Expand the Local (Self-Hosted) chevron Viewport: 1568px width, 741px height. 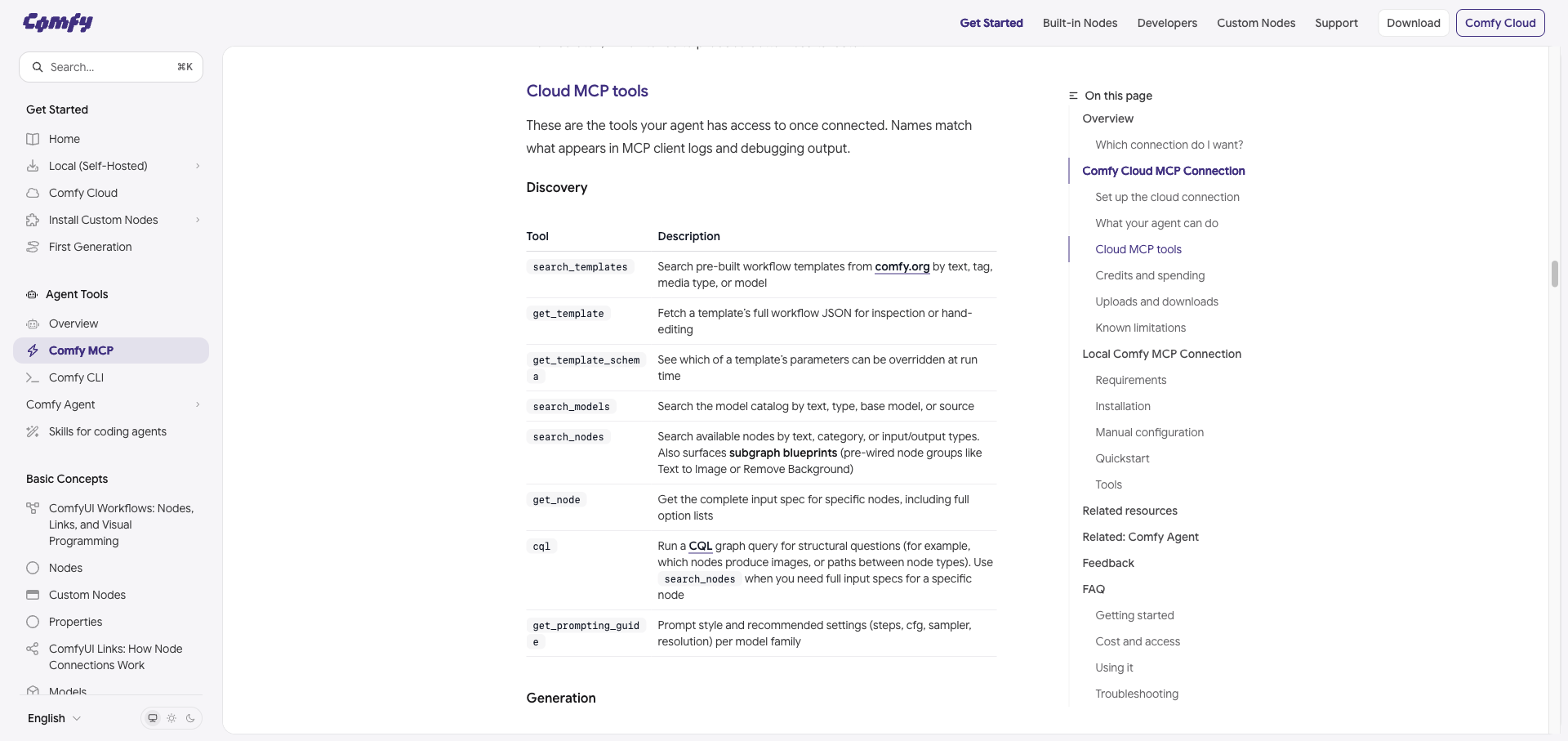(198, 166)
